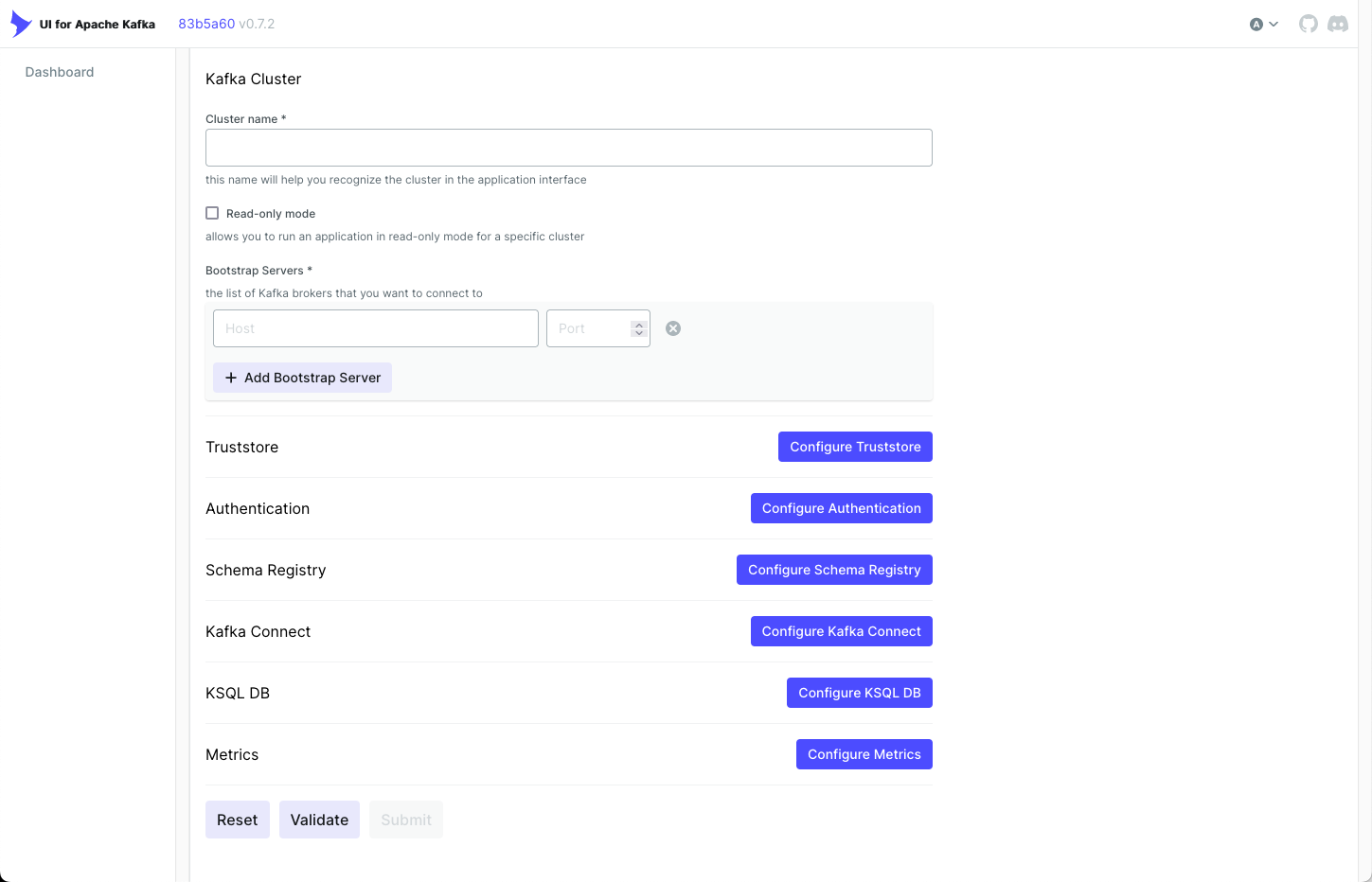Remove the bootstrap server row
Screen dimensions: 1372x882
click(673, 328)
